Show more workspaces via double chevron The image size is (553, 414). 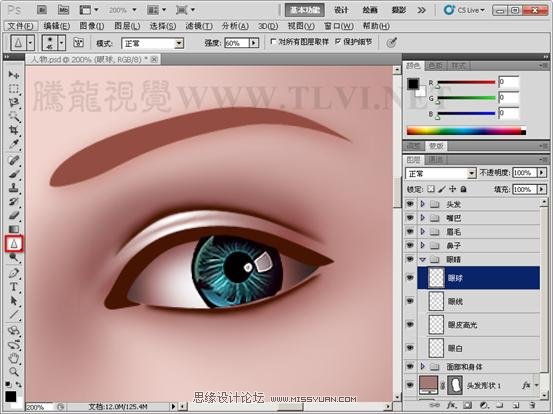click(x=421, y=10)
